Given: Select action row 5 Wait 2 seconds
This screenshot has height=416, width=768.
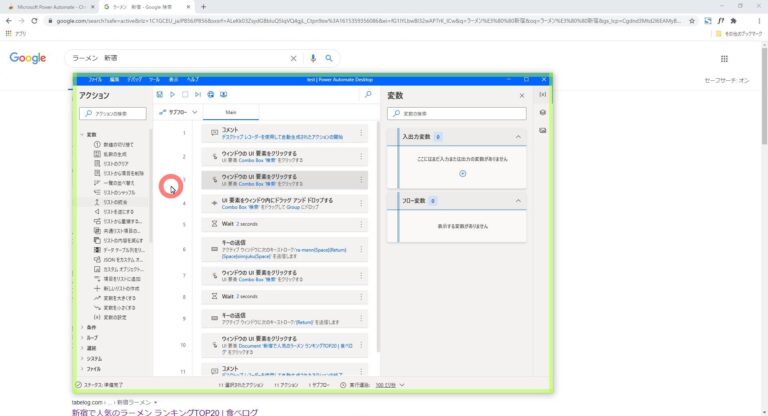Looking at the screenshot, I should tap(284, 224).
